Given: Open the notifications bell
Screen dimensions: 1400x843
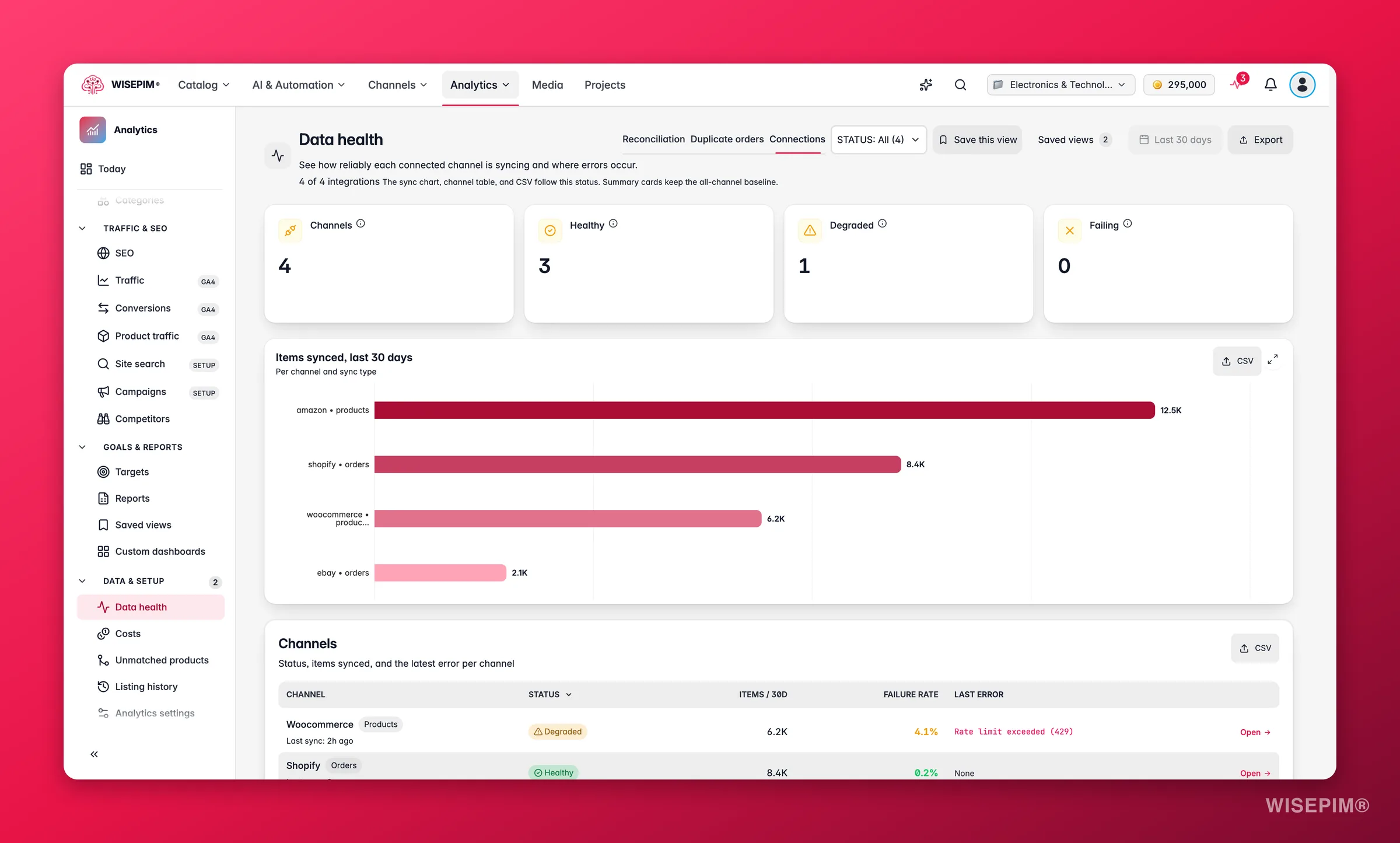Looking at the screenshot, I should pos(1270,85).
